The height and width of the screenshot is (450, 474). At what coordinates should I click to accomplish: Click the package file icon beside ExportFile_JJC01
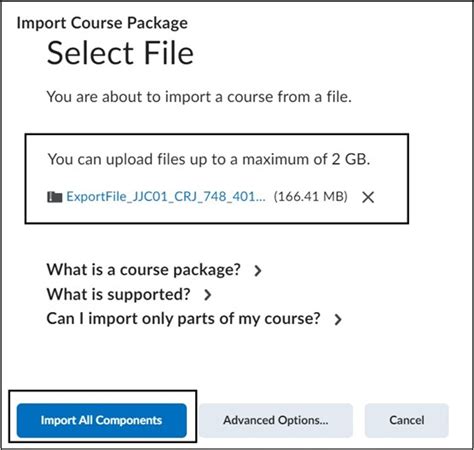click(55, 197)
